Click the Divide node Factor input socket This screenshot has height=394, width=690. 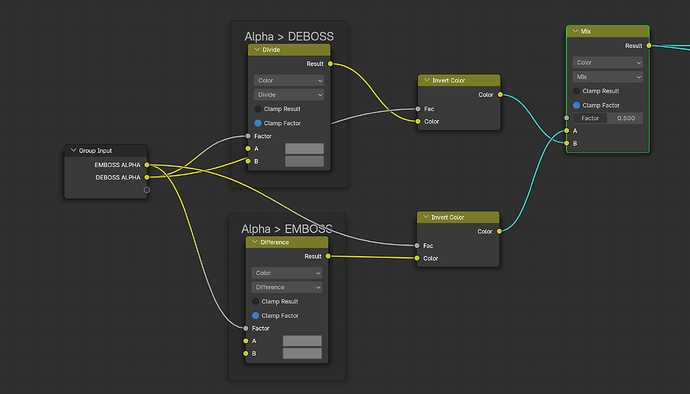tap(248, 136)
